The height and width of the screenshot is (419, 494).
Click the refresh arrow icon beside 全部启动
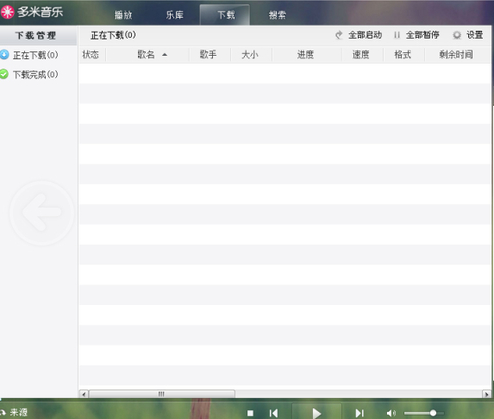coord(339,35)
